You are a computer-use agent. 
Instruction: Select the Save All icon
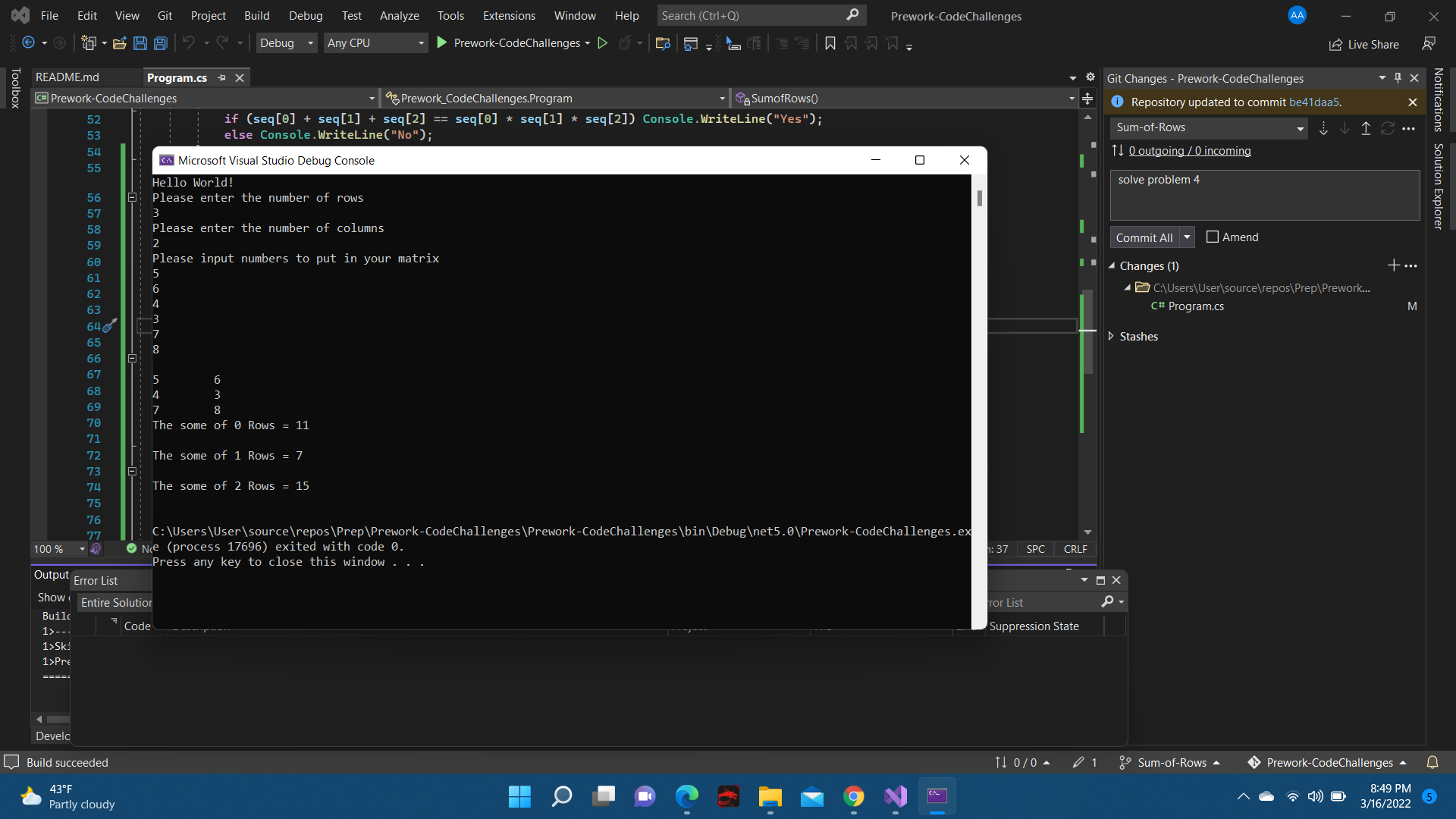tap(160, 43)
